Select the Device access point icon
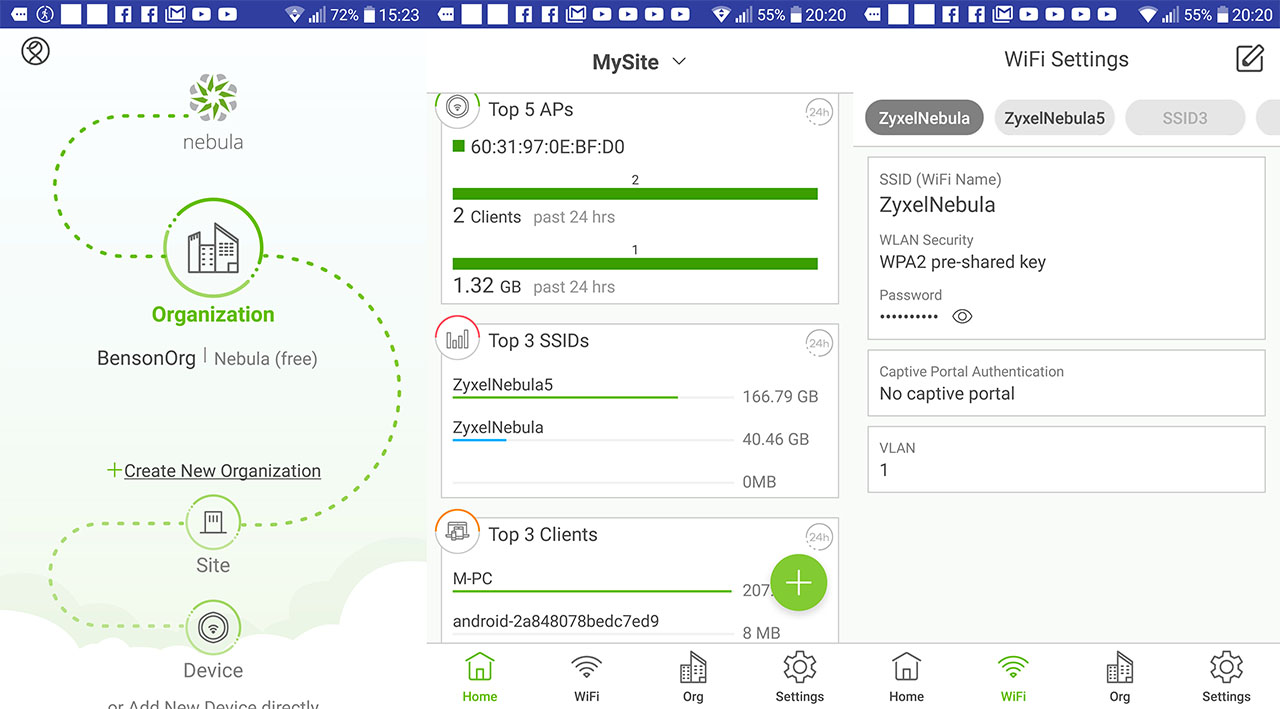The image size is (1280, 709). pos(213,627)
